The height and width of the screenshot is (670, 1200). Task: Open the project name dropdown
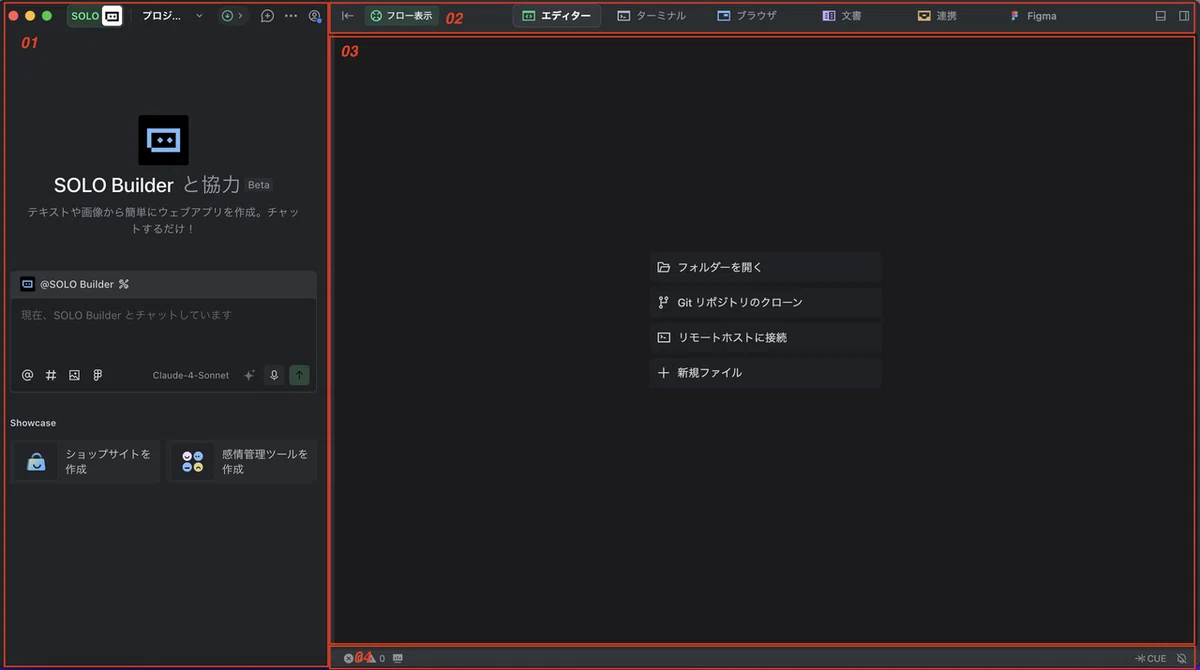[172, 16]
